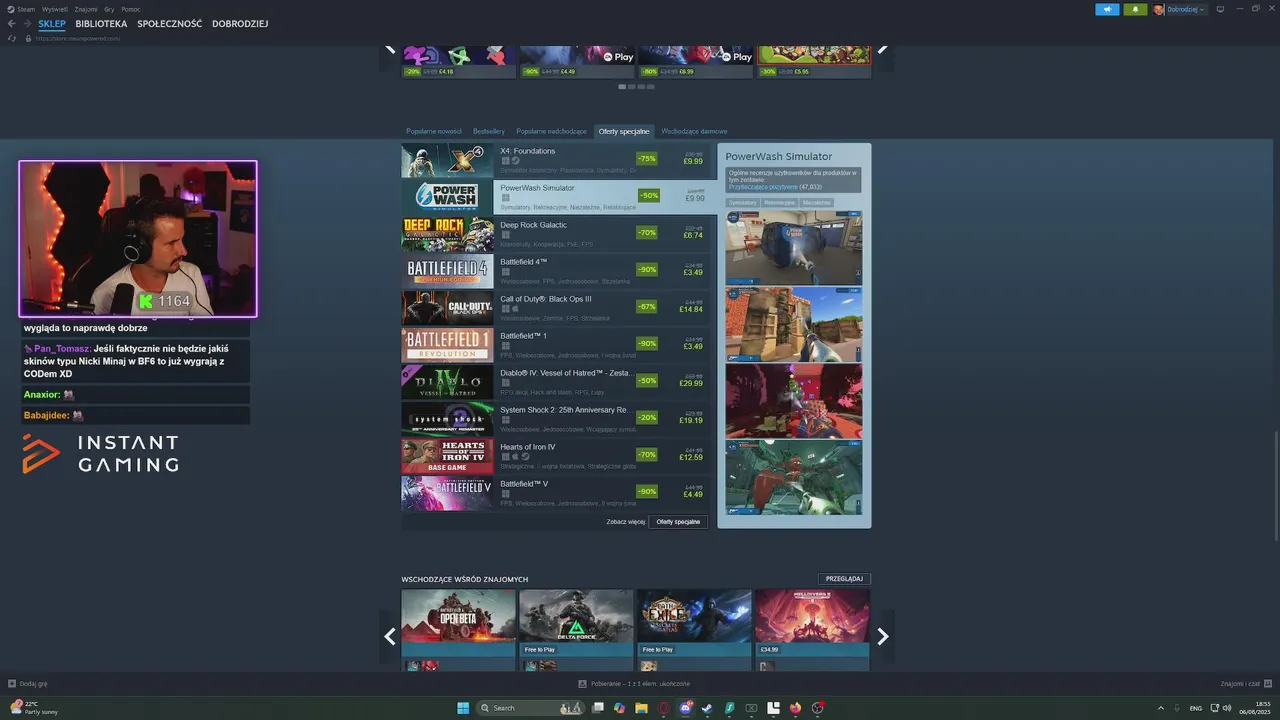Open the Delta Force card
This screenshot has width=1280, height=720.
pyautogui.click(x=576, y=630)
